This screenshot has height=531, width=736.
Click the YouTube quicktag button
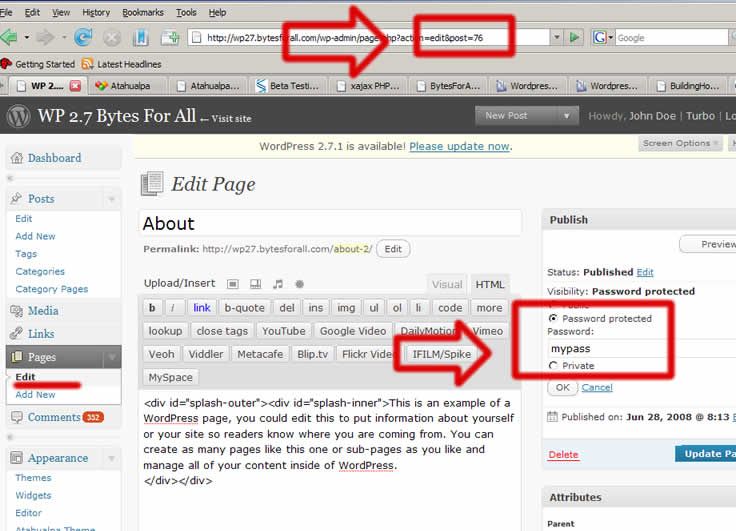pos(284,331)
